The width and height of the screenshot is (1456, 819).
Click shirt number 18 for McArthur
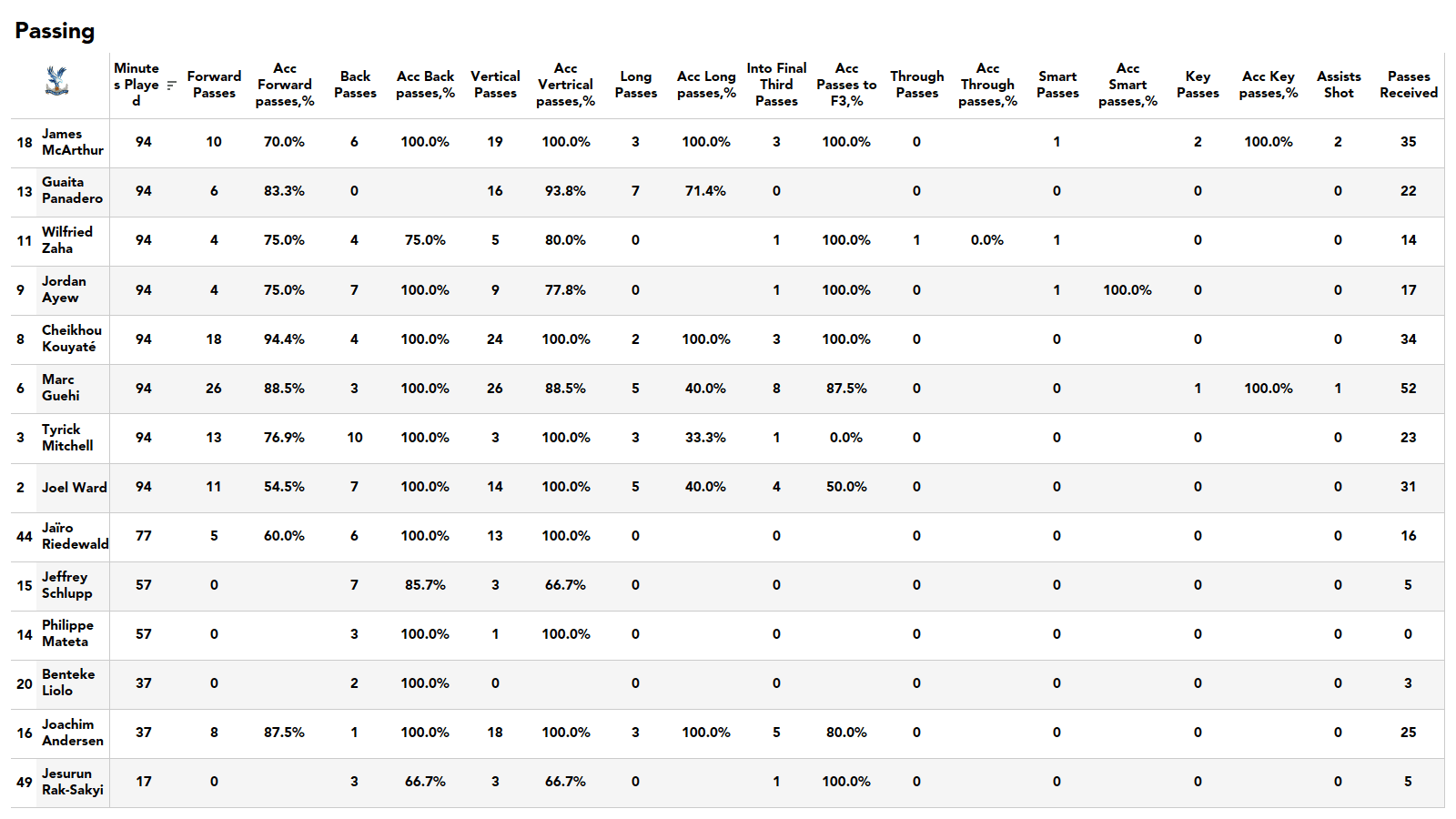click(x=25, y=142)
